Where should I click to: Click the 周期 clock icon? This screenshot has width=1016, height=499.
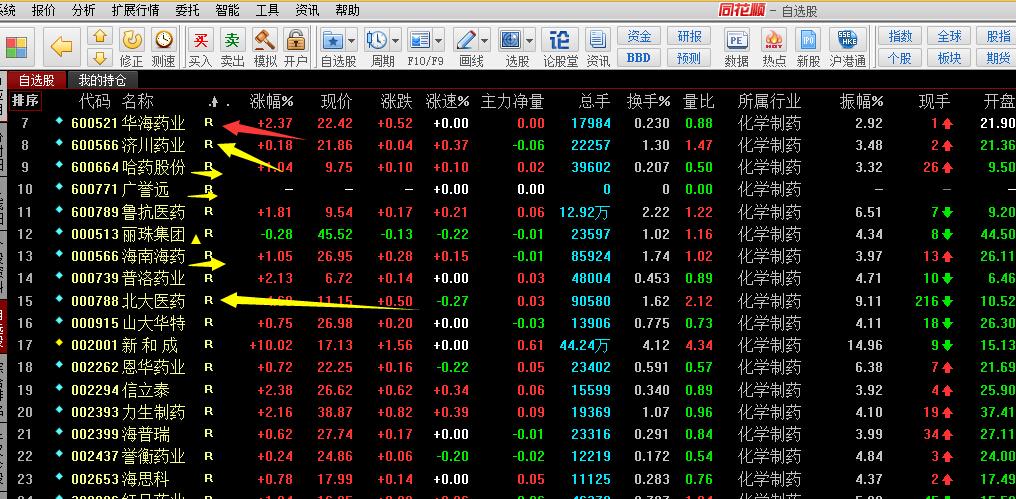(376, 40)
